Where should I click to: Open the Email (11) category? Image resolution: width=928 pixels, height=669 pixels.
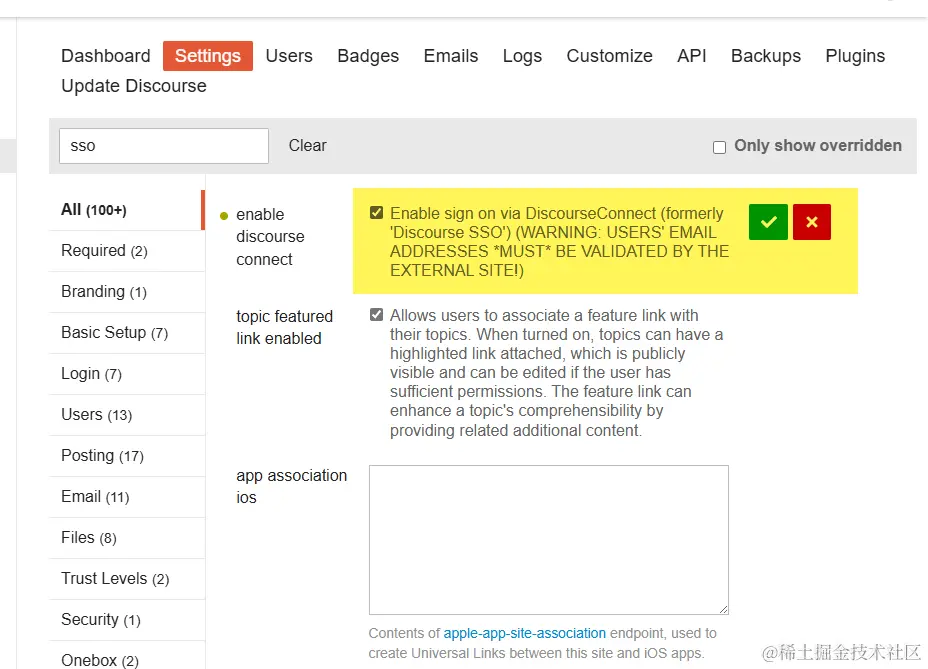[127, 497]
